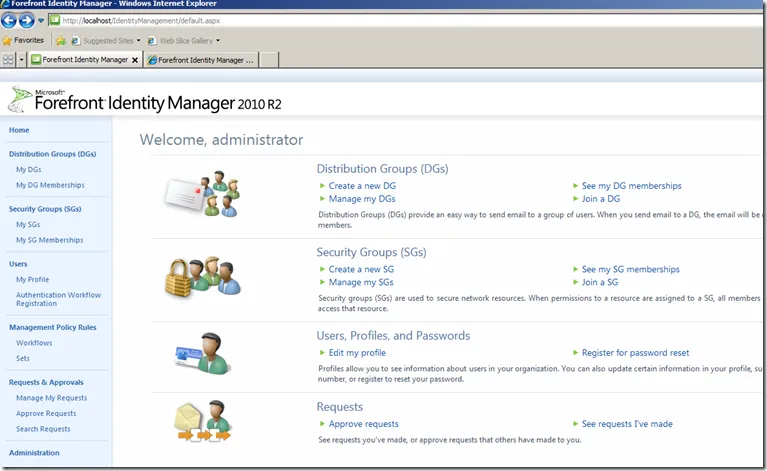Open Administration sidebar heading

point(34,453)
